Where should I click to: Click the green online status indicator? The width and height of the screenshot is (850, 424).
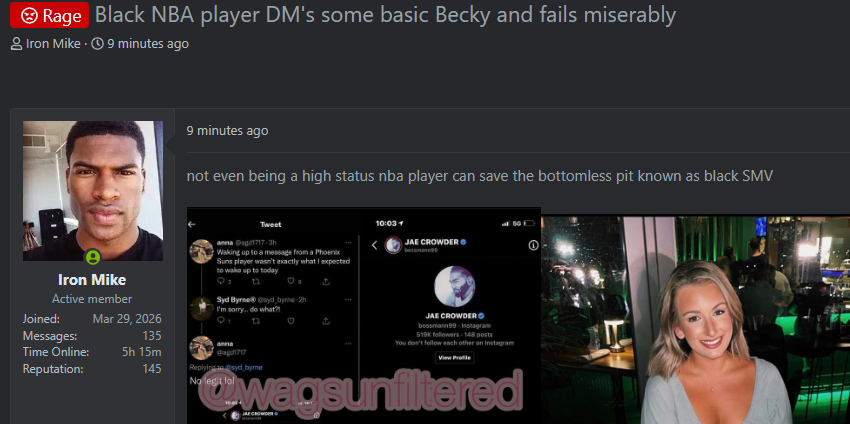[93, 257]
